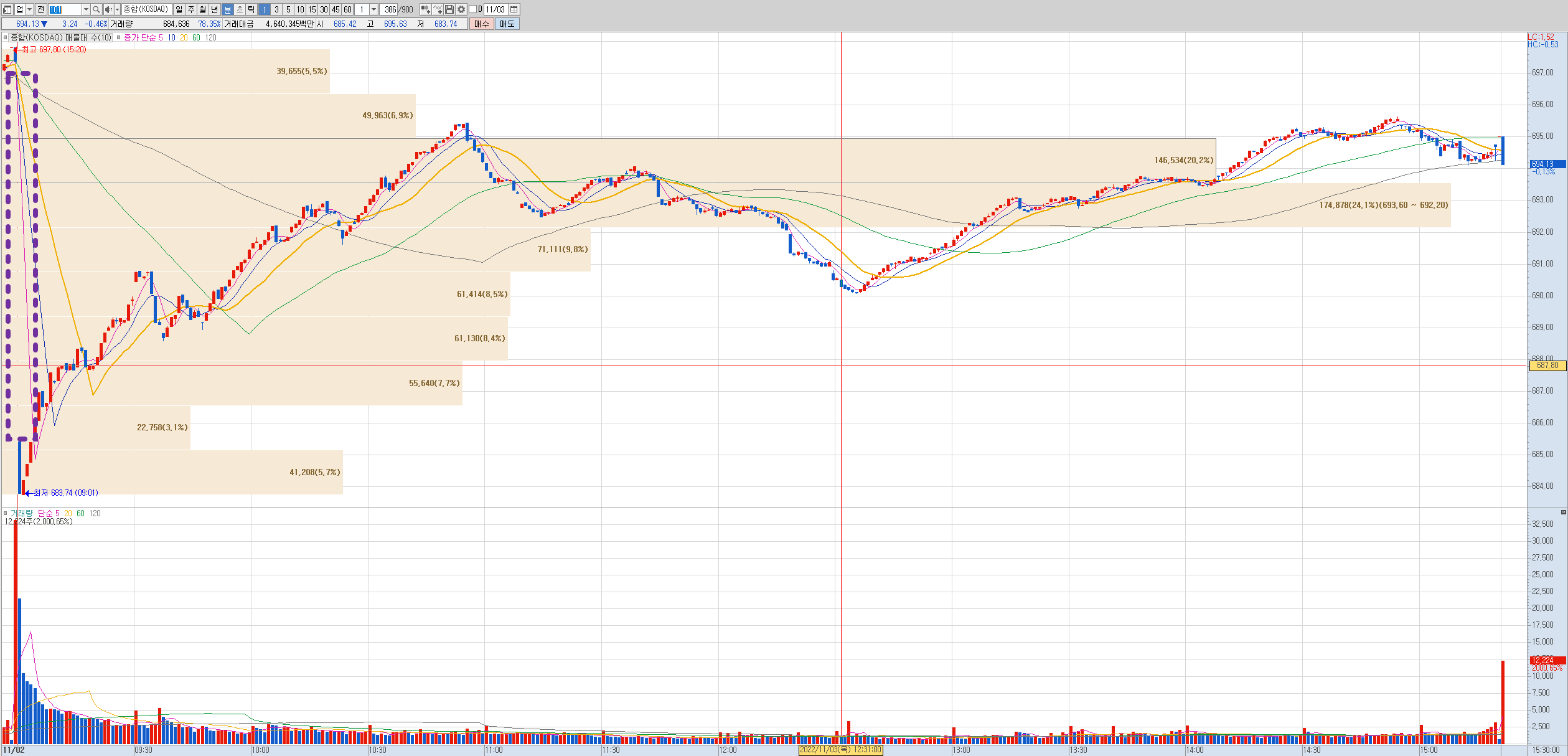This screenshot has height=756, width=1568.
Task: Select the 30-minute interval button
Action: pos(324,9)
